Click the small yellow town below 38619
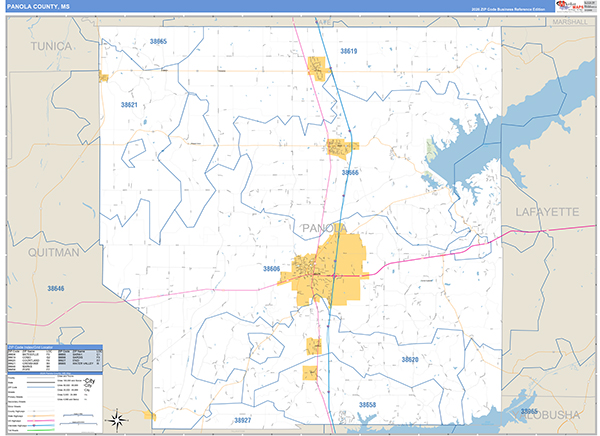600x436 pixels. (x=319, y=69)
